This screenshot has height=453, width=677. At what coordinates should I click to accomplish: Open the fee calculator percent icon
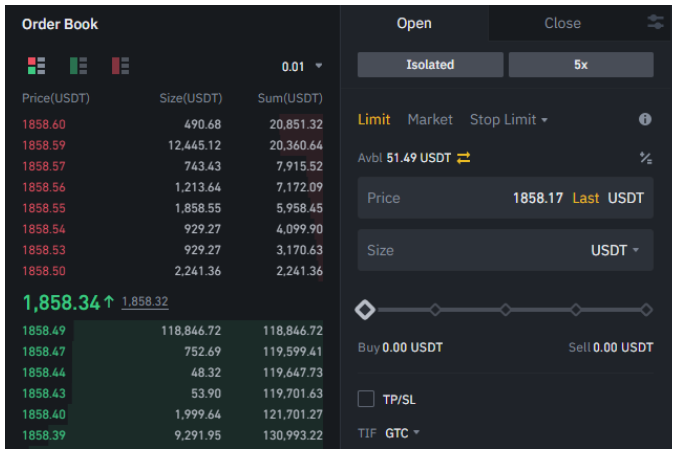tap(645, 158)
